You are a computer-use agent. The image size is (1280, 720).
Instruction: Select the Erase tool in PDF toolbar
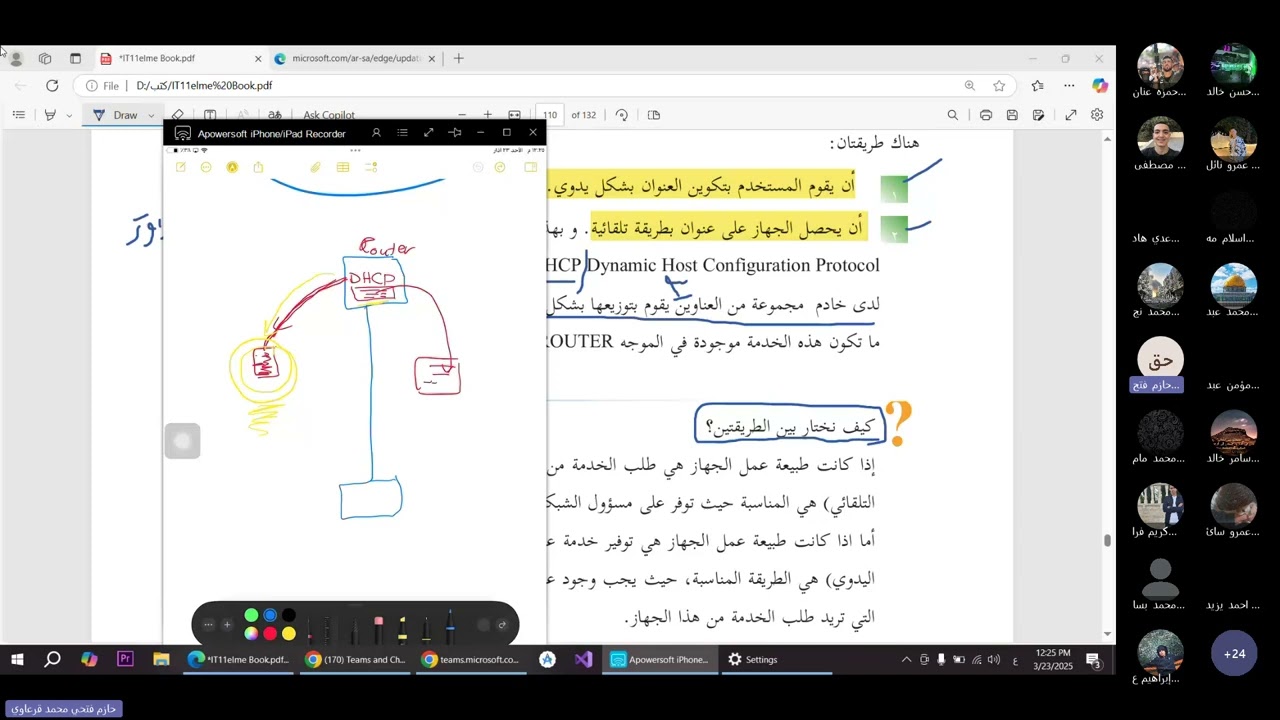tap(177, 115)
